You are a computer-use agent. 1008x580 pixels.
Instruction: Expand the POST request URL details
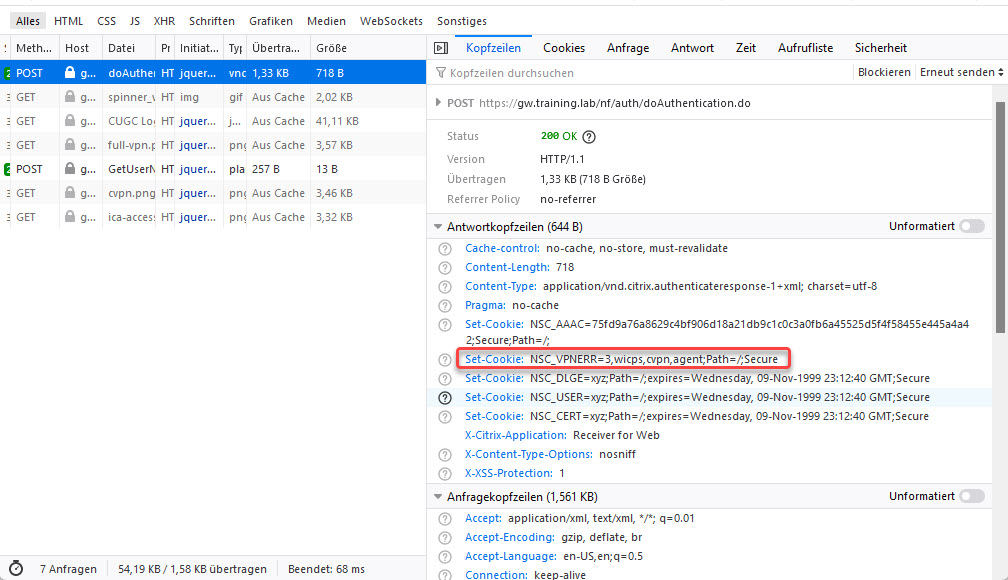pos(438,102)
